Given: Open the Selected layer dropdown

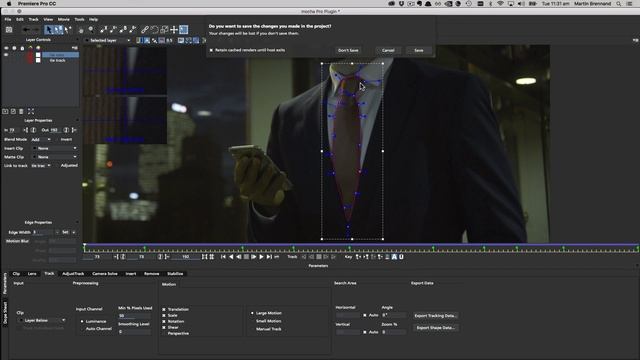Looking at the screenshot, I should (108, 40).
